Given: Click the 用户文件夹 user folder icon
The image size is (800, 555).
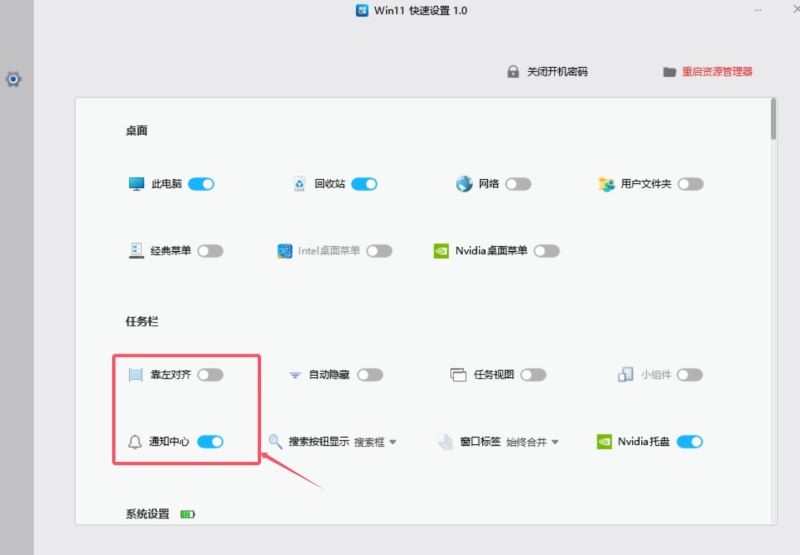Looking at the screenshot, I should [606, 184].
